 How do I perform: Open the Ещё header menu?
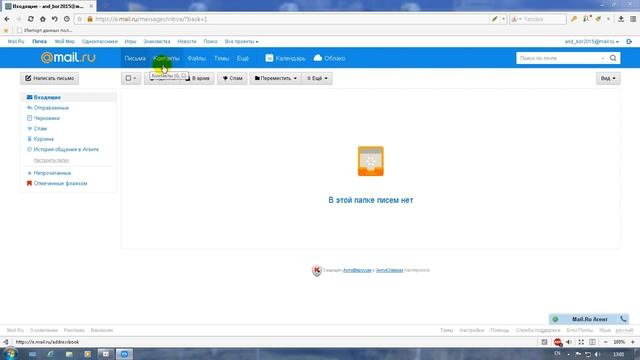tap(242, 58)
